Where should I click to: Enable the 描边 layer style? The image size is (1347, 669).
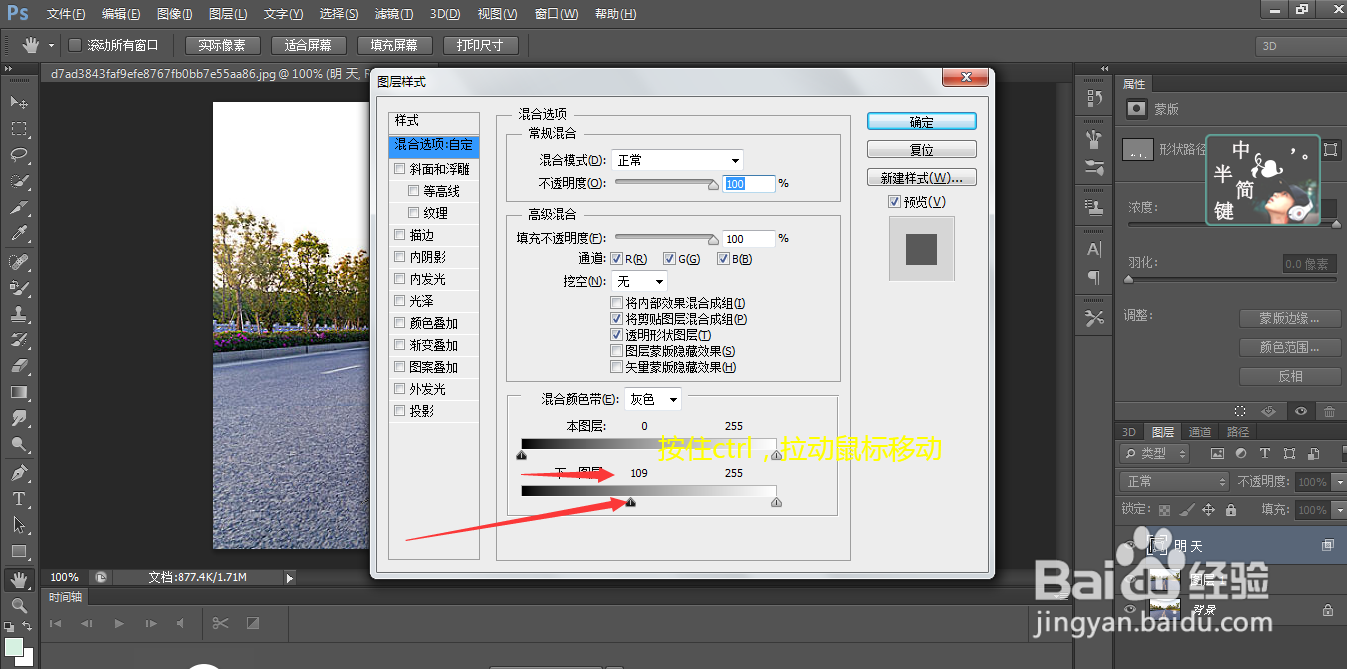[399, 234]
